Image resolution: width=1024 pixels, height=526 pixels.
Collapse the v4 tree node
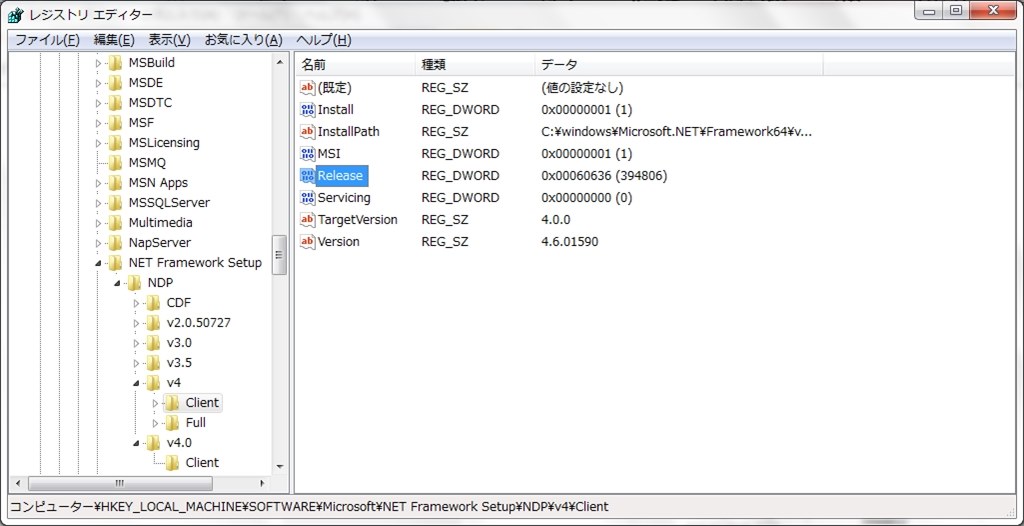coord(136,384)
